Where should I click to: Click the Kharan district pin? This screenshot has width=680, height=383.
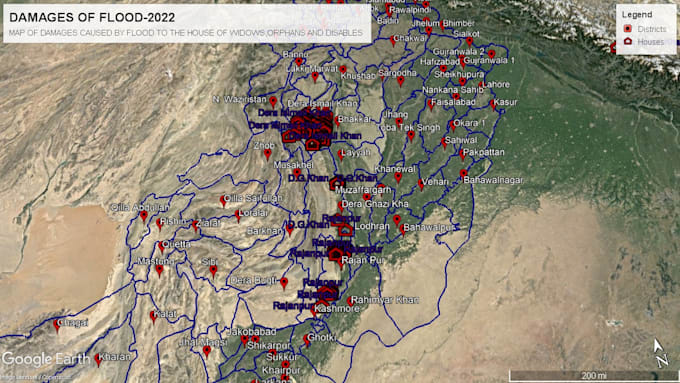coord(98,360)
